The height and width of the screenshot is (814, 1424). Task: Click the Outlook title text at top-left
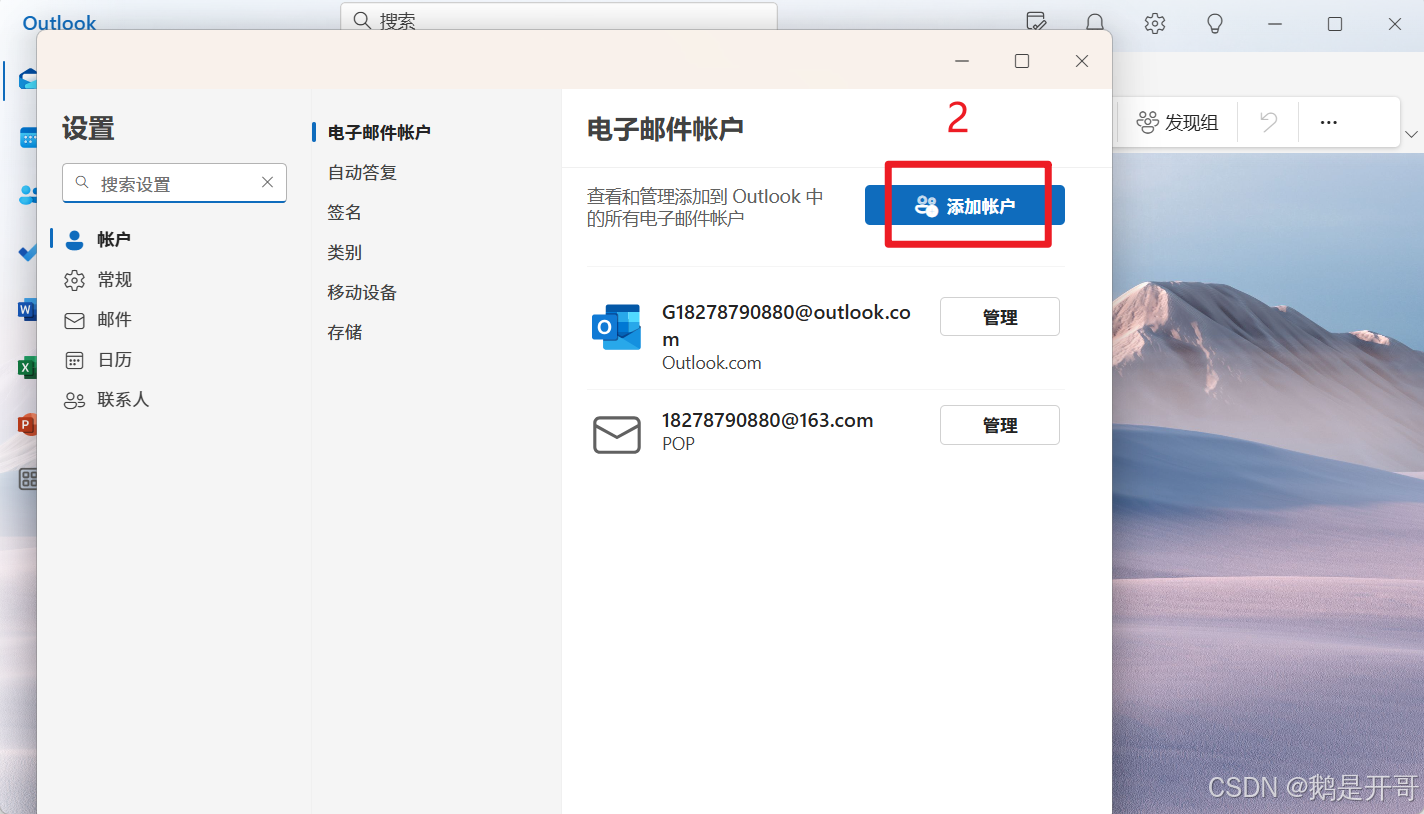coord(59,23)
